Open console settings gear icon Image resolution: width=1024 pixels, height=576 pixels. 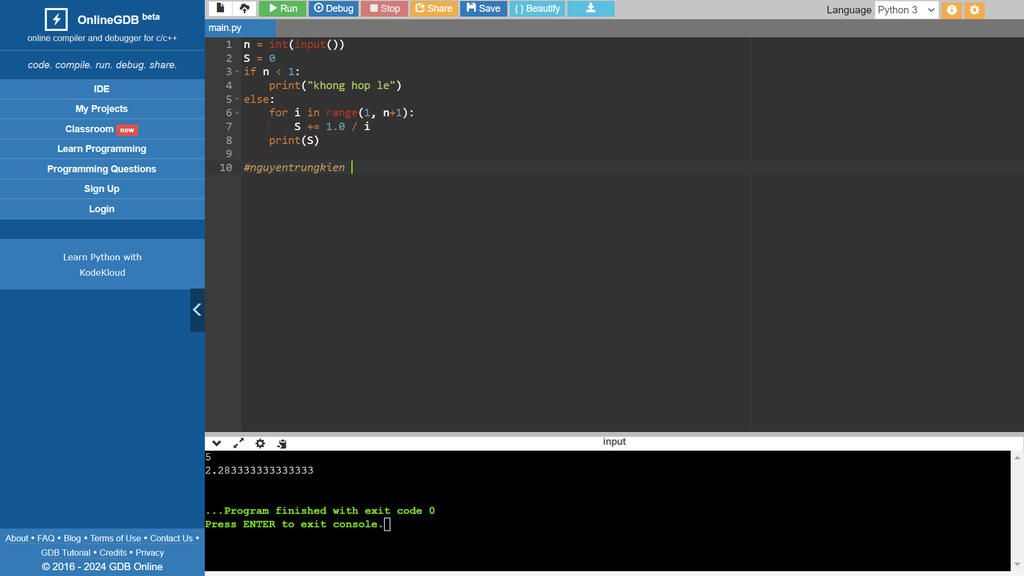pyautogui.click(x=260, y=443)
